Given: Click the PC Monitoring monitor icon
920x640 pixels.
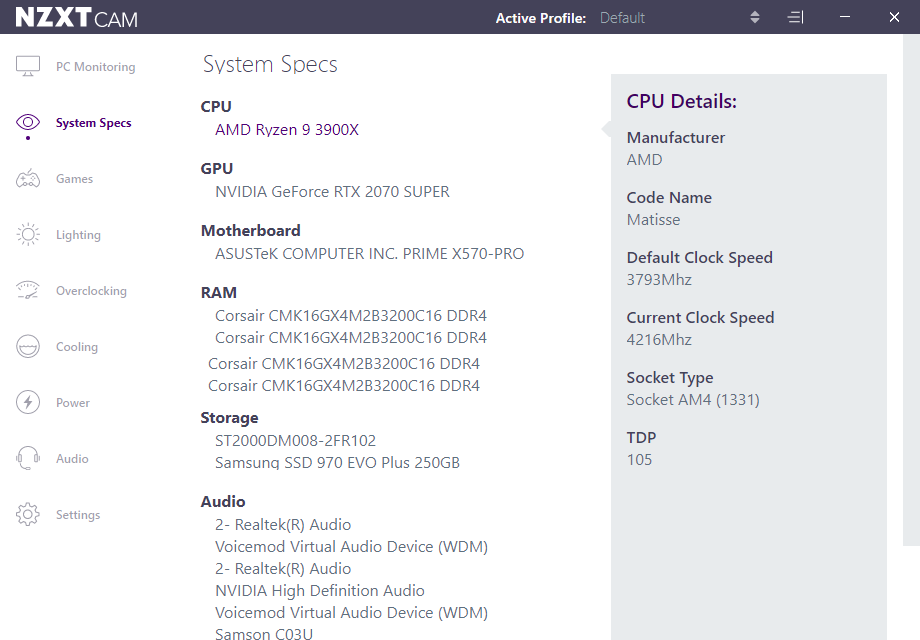Looking at the screenshot, I should tap(28, 67).
